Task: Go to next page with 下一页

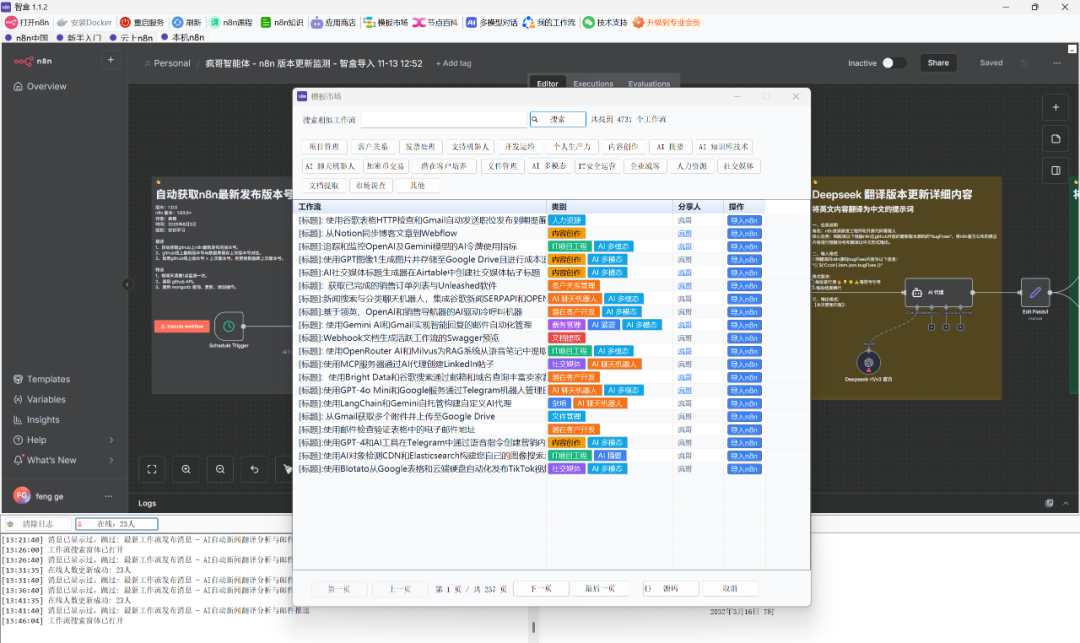Action: coord(541,589)
